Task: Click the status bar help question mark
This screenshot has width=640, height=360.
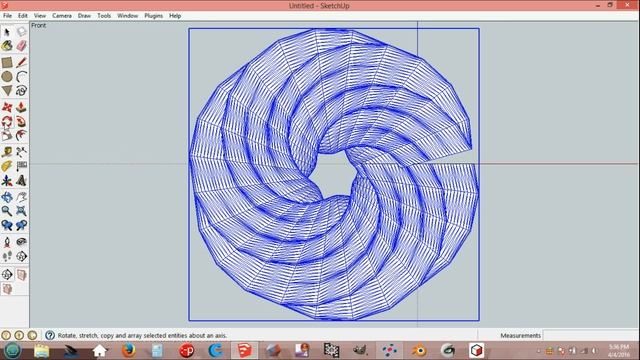Action: [x=50, y=335]
